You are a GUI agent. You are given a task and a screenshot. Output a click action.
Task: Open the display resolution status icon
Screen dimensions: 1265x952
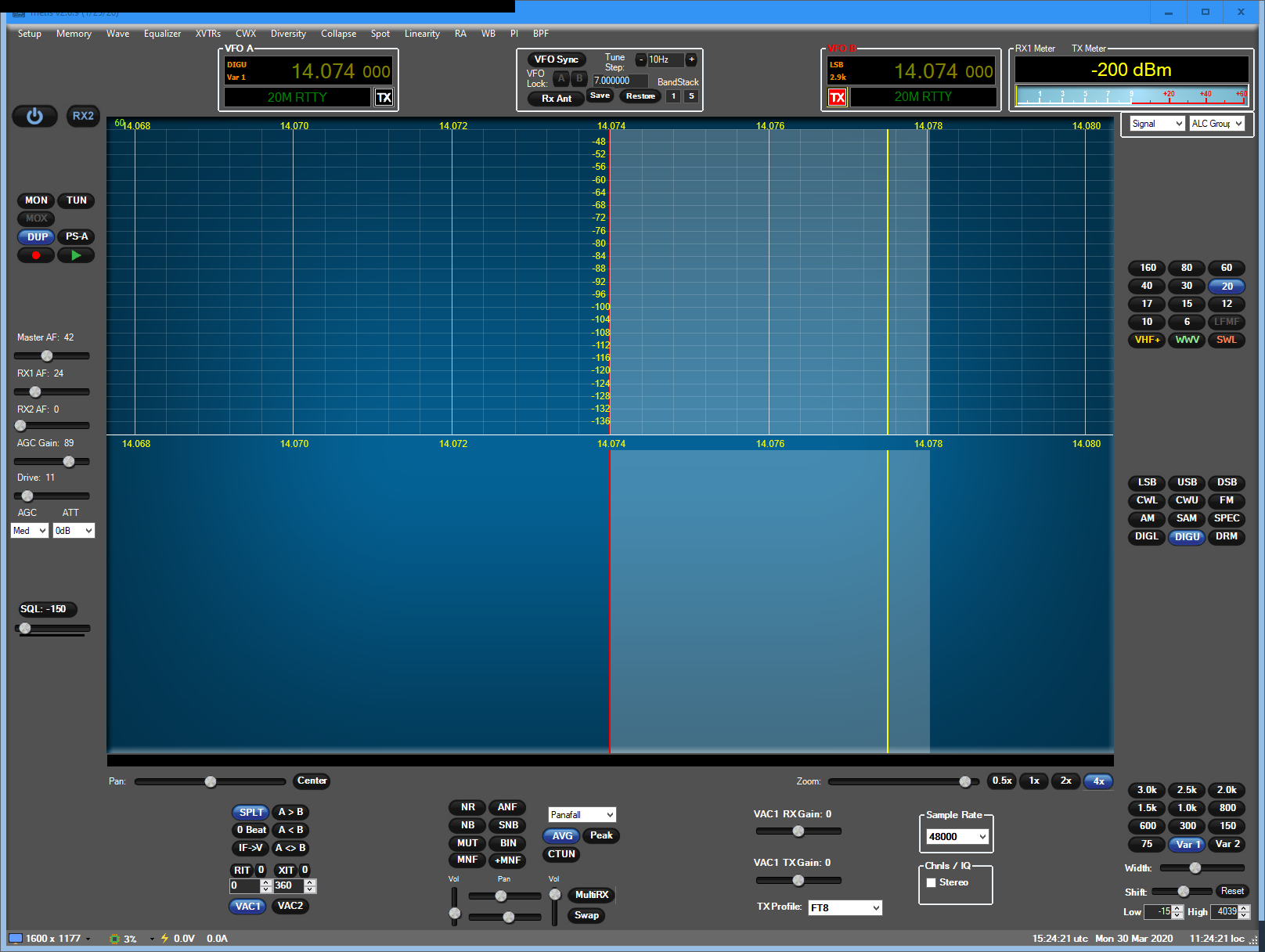(x=16, y=938)
